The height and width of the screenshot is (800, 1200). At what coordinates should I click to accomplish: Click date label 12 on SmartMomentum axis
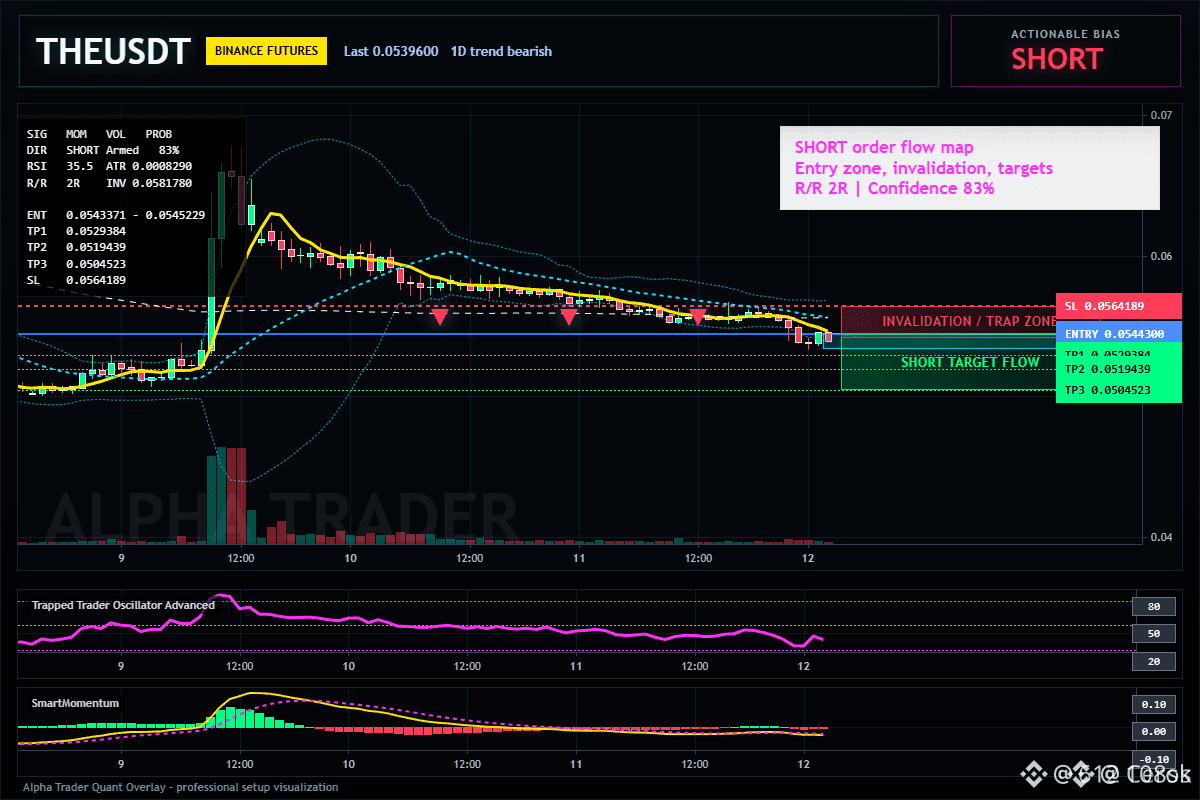[804, 764]
